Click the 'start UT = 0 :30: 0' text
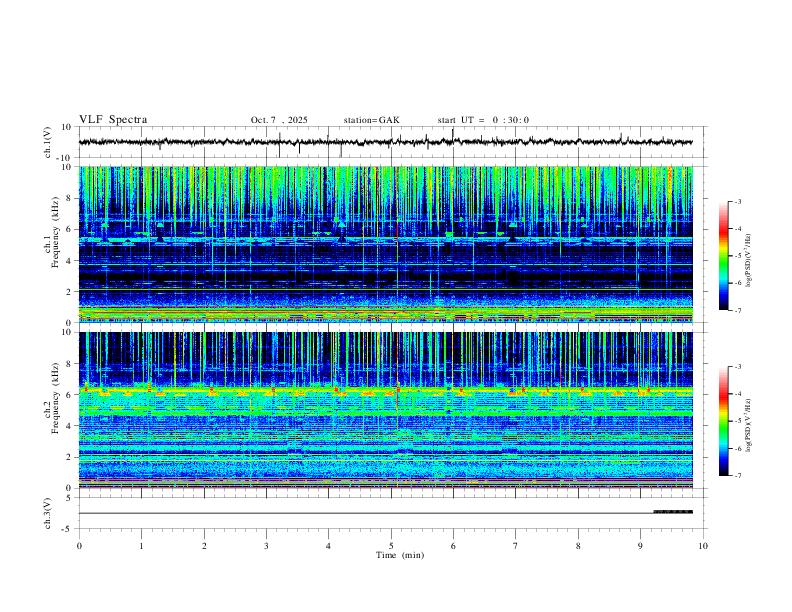This screenshot has height=612, width=792. click(483, 120)
